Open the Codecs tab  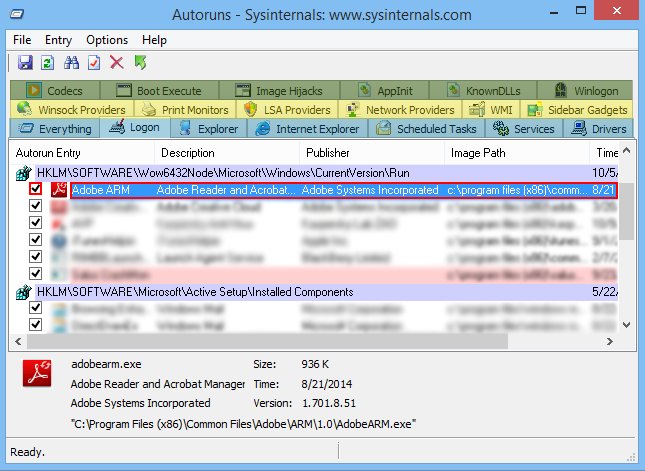[x=55, y=90]
